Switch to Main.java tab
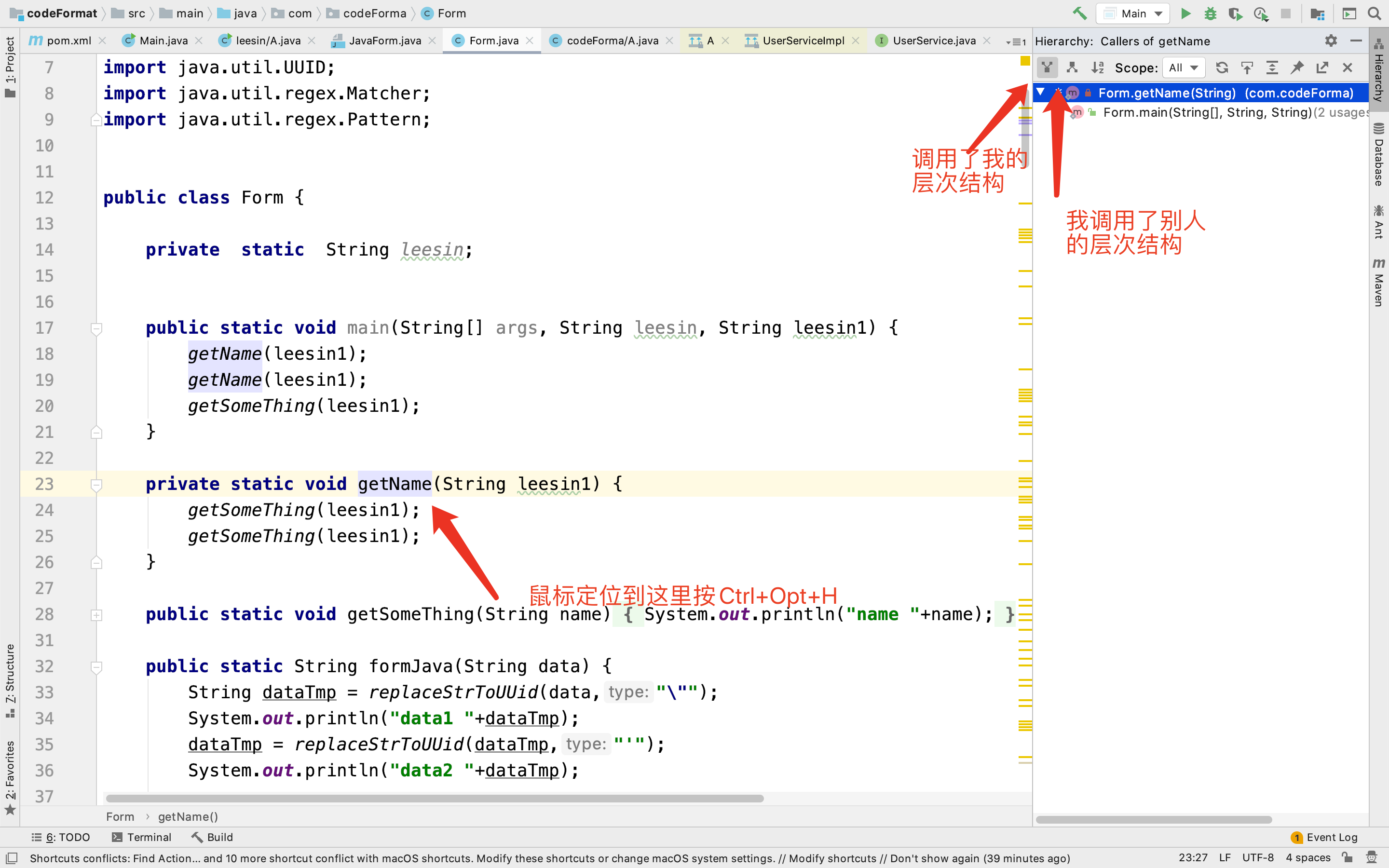 163,41
